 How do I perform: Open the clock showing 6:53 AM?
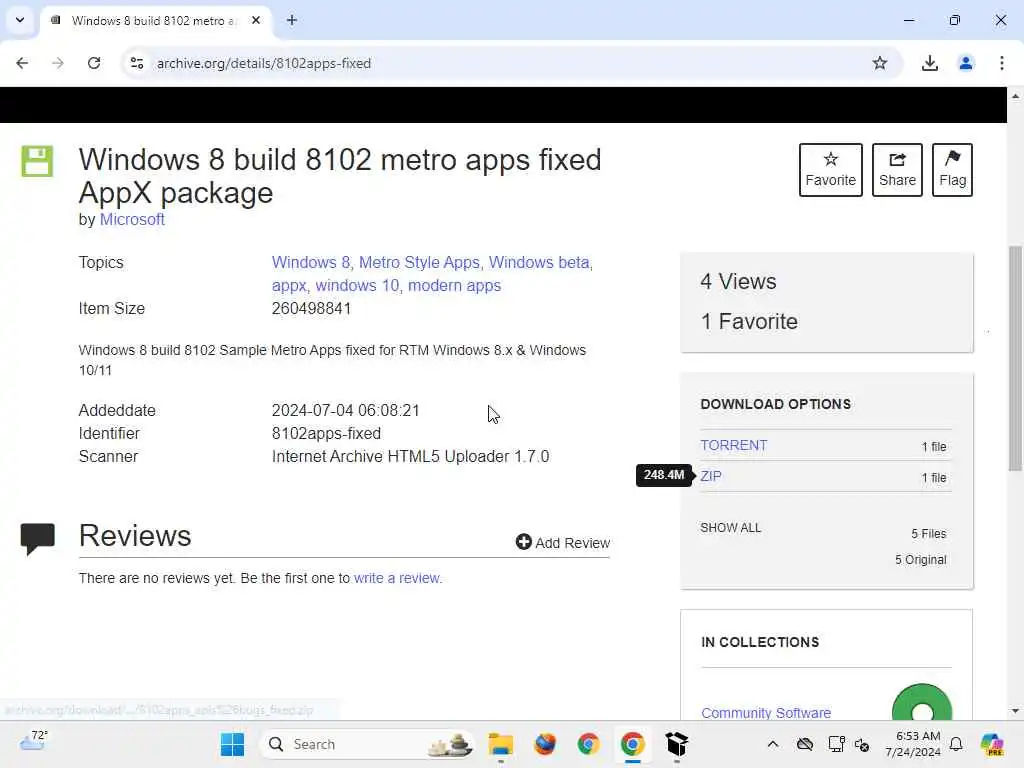click(913, 744)
